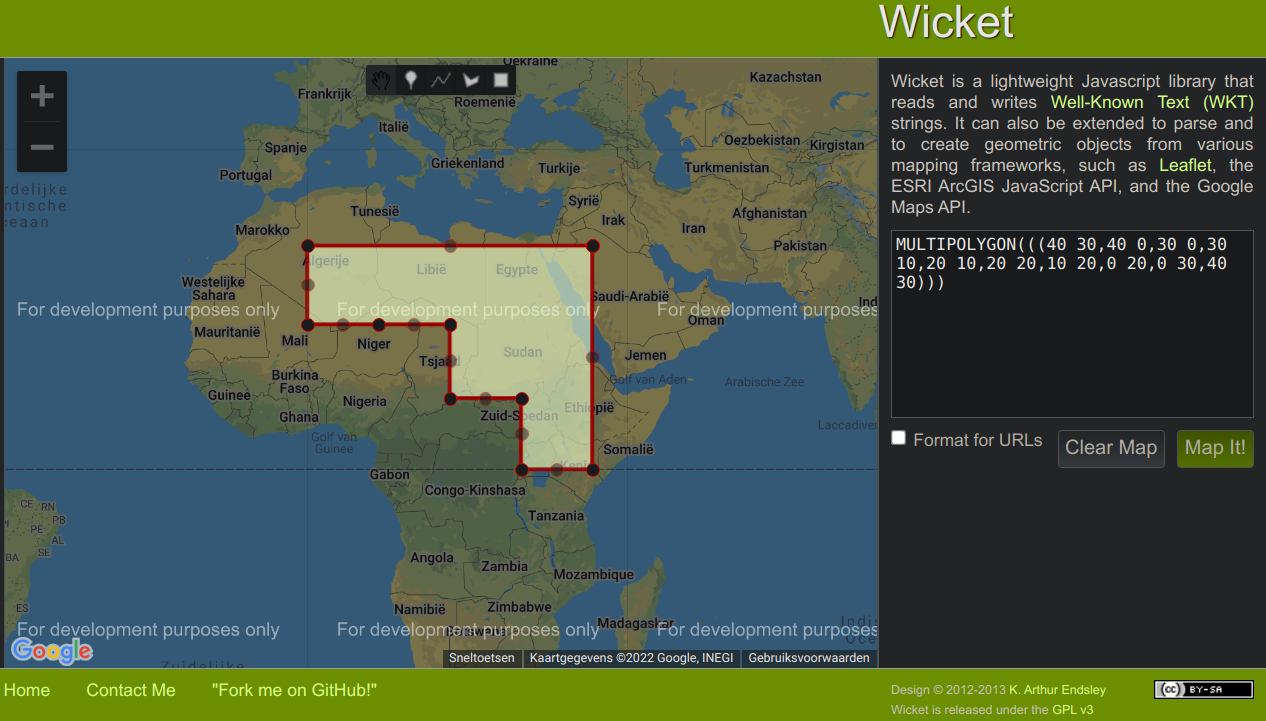Open the CC BY-SA license badge
Screen dimensions: 1266x721
1203,689
